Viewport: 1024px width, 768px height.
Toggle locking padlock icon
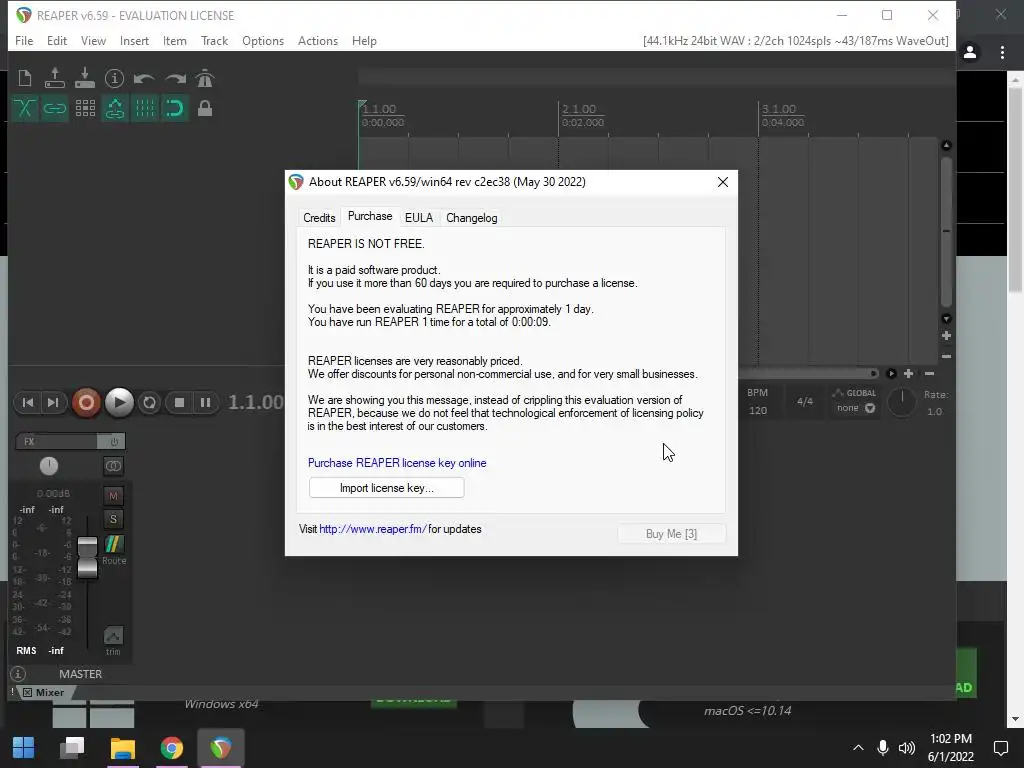(205, 108)
